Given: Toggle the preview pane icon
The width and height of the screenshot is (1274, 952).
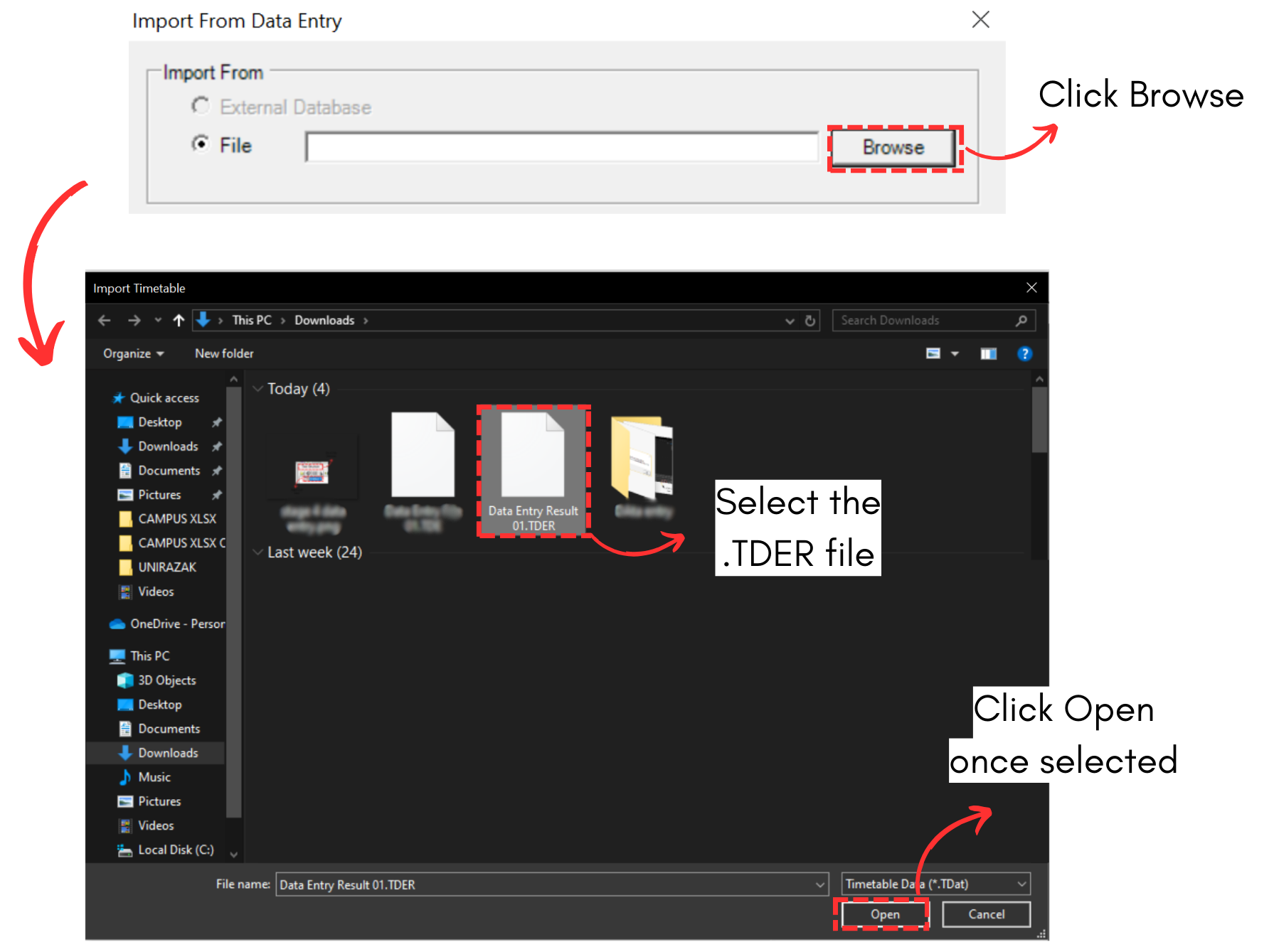Looking at the screenshot, I should point(988,354).
